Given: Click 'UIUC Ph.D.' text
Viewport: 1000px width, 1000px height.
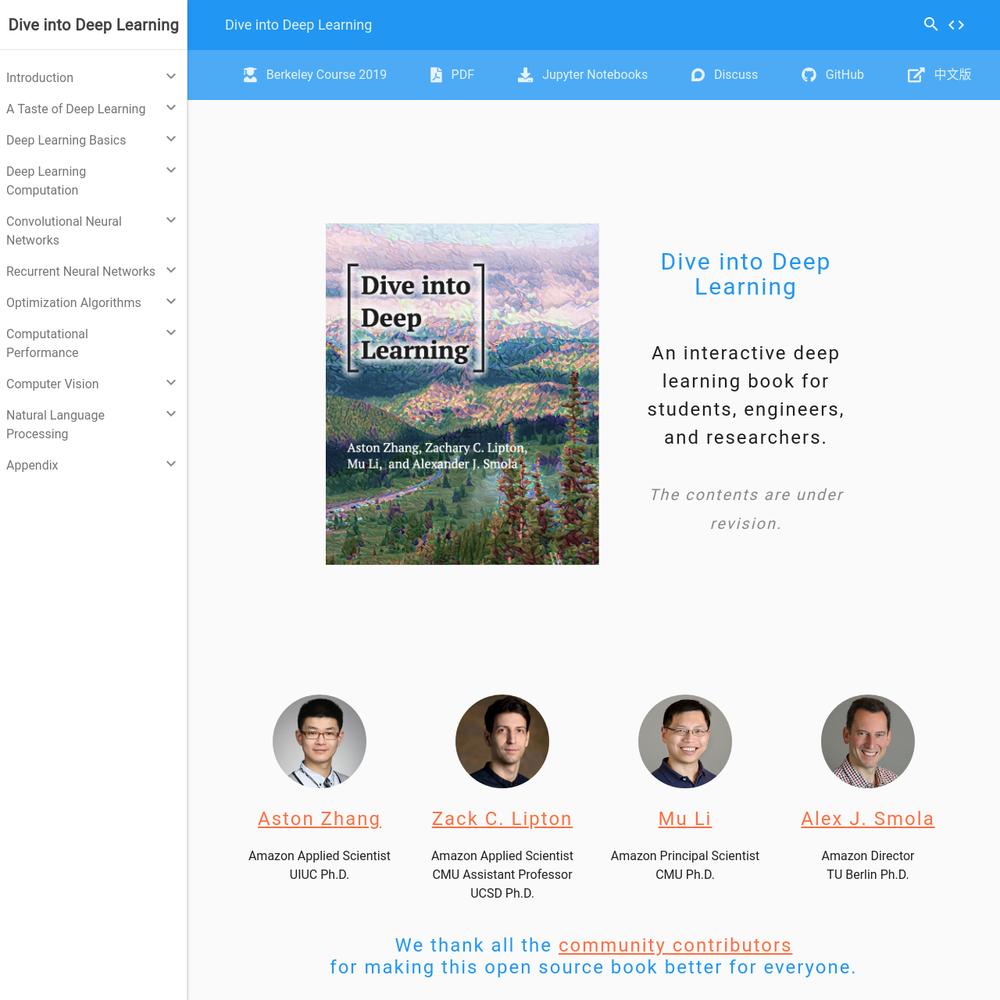Looking at the screenshot, I should 319,874.
